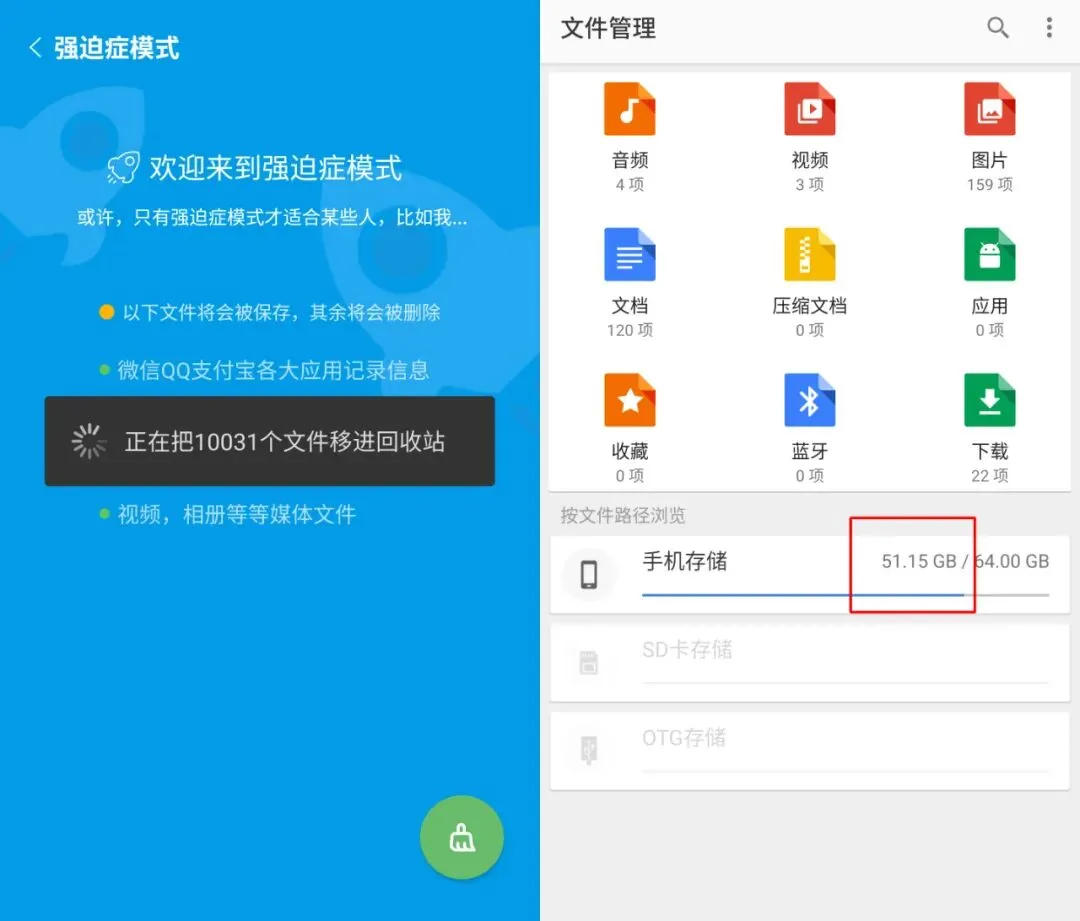Click the loading spinner in progress toast

coord(89,441)
